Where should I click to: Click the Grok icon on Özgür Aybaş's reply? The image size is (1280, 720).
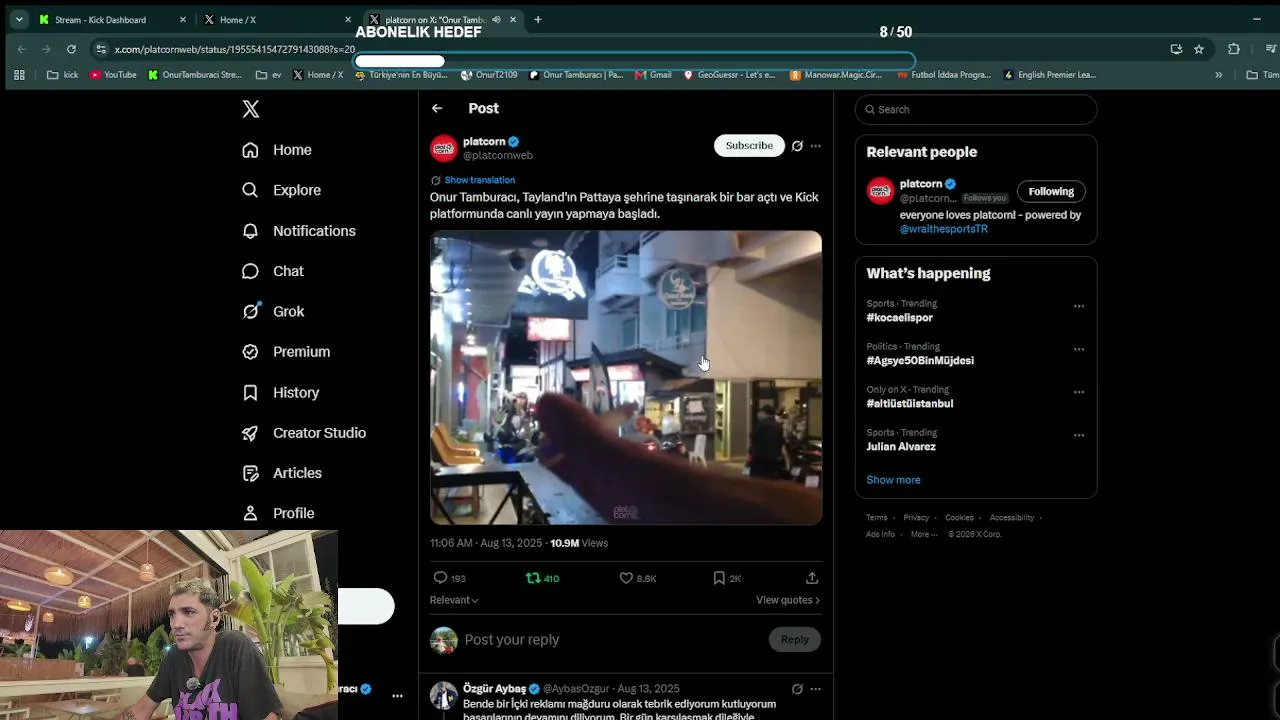click(797, 689)
